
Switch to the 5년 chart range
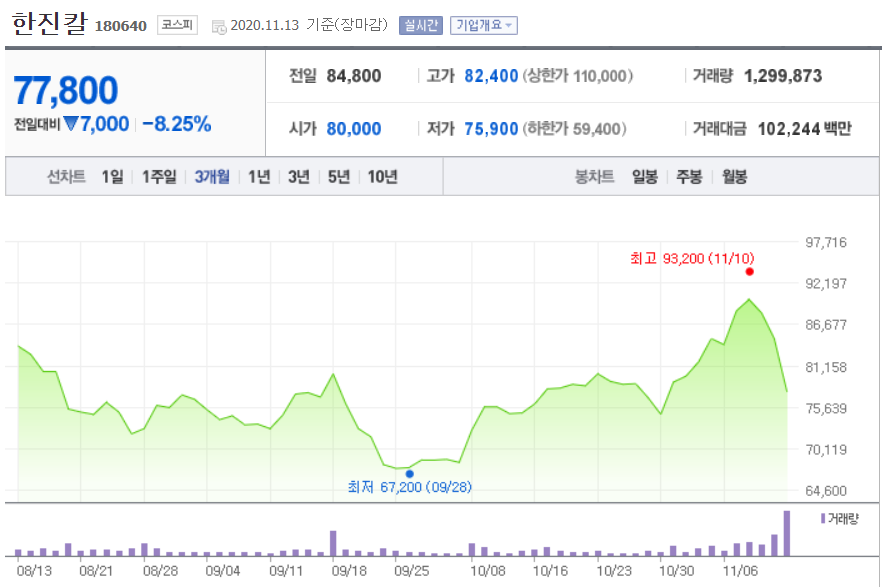pos(339,177)
